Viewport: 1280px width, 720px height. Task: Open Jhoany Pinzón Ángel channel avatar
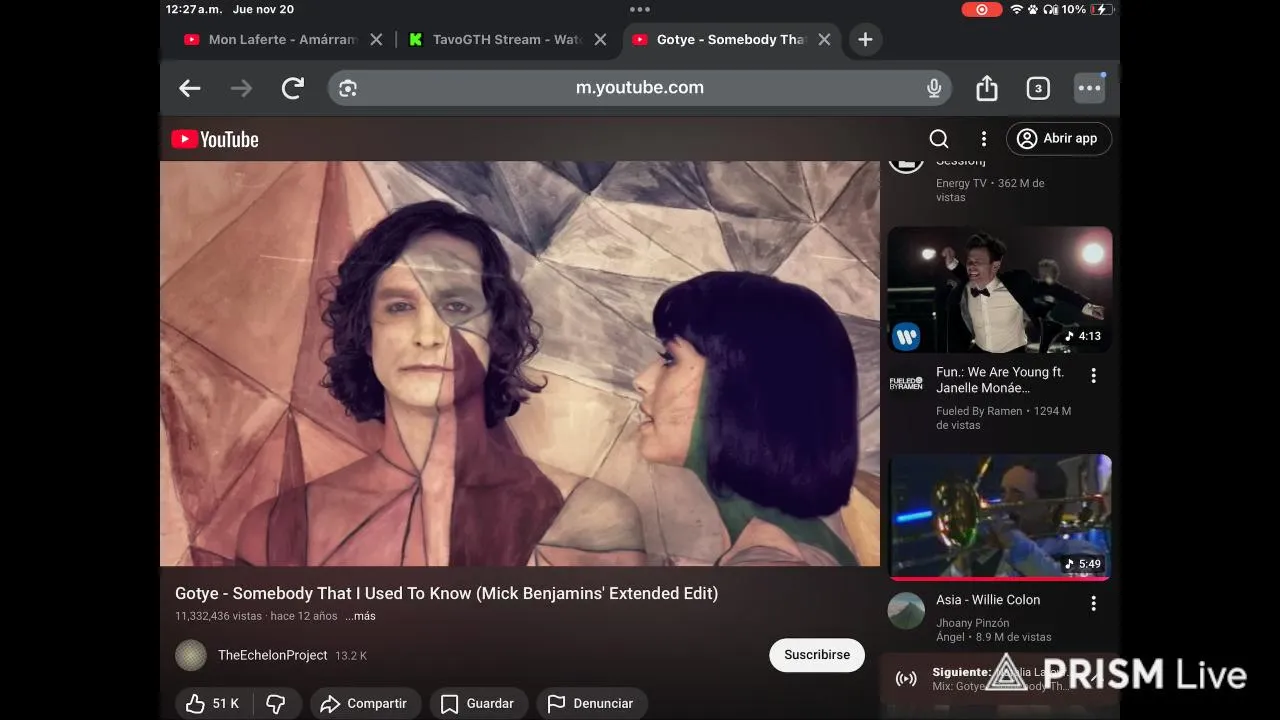(x=906, y=611)
